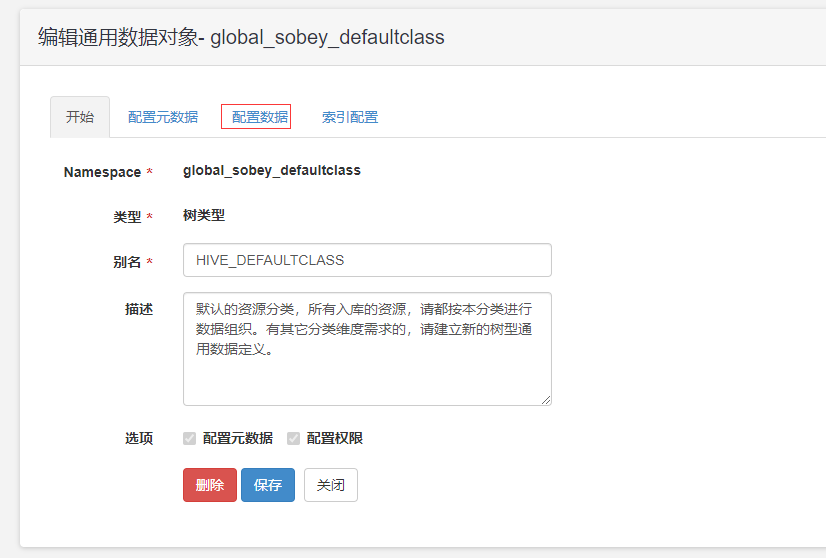The width and height of the screenshot is (826, 558).
Task: Toggle the 配置权限 checkbox
Action: (x=293, y=438)
